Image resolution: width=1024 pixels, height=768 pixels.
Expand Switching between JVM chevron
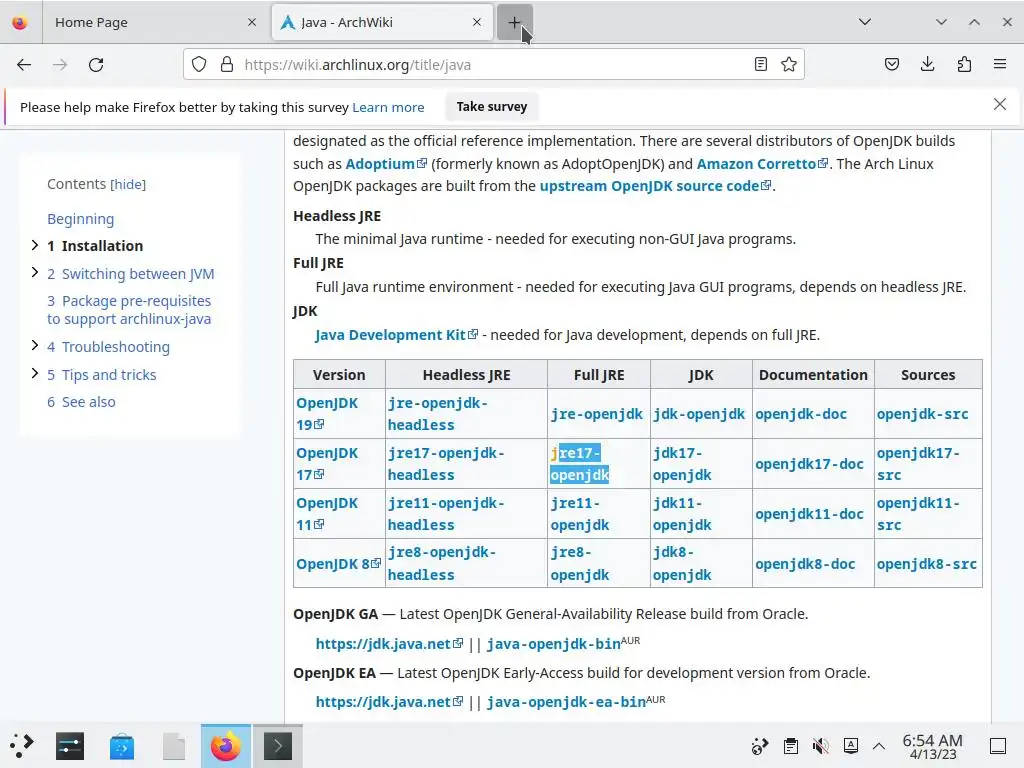(35, 272)
